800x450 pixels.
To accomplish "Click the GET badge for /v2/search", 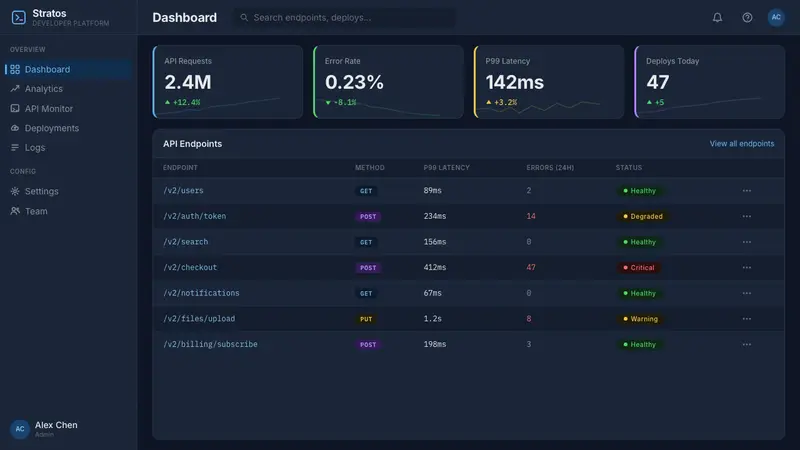I will click(x=366, y=242).
